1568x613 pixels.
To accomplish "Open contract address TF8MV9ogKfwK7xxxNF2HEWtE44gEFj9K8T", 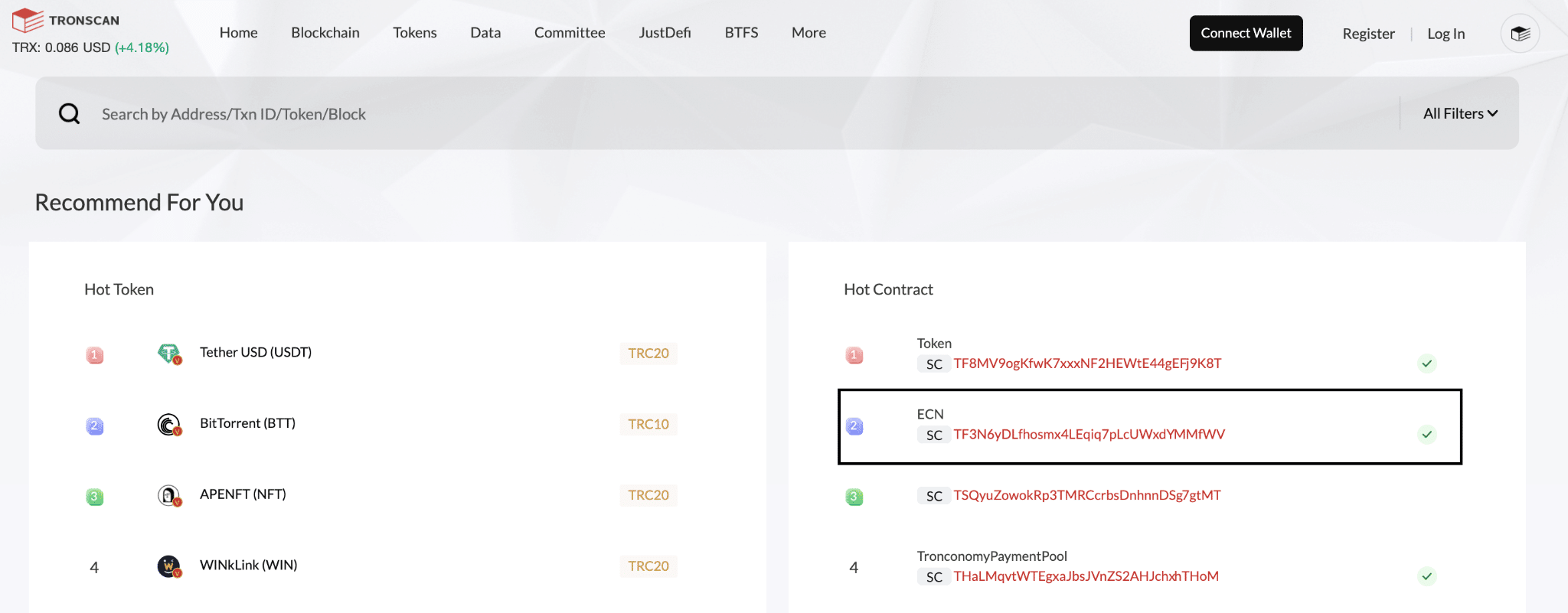I will click(1087, 364).
